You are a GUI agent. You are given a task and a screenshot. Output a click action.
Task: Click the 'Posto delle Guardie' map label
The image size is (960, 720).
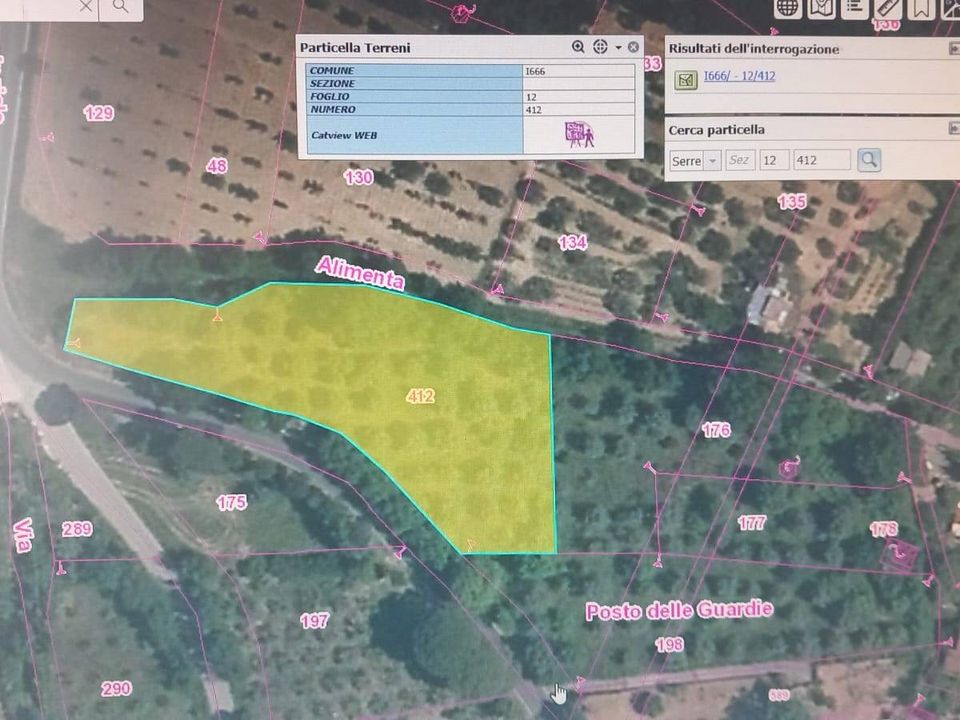(680, 611)
